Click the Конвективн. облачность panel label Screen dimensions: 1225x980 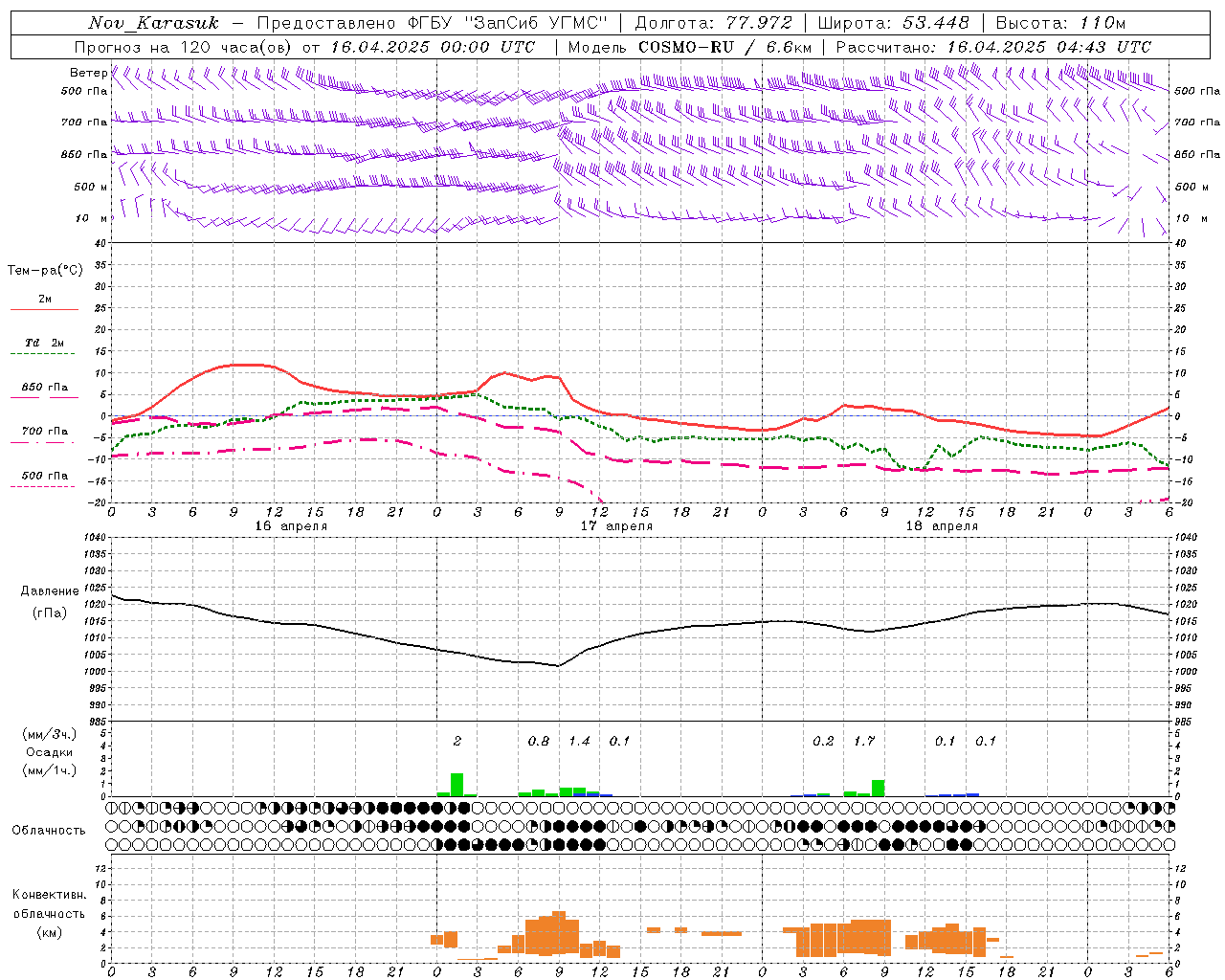49,913
